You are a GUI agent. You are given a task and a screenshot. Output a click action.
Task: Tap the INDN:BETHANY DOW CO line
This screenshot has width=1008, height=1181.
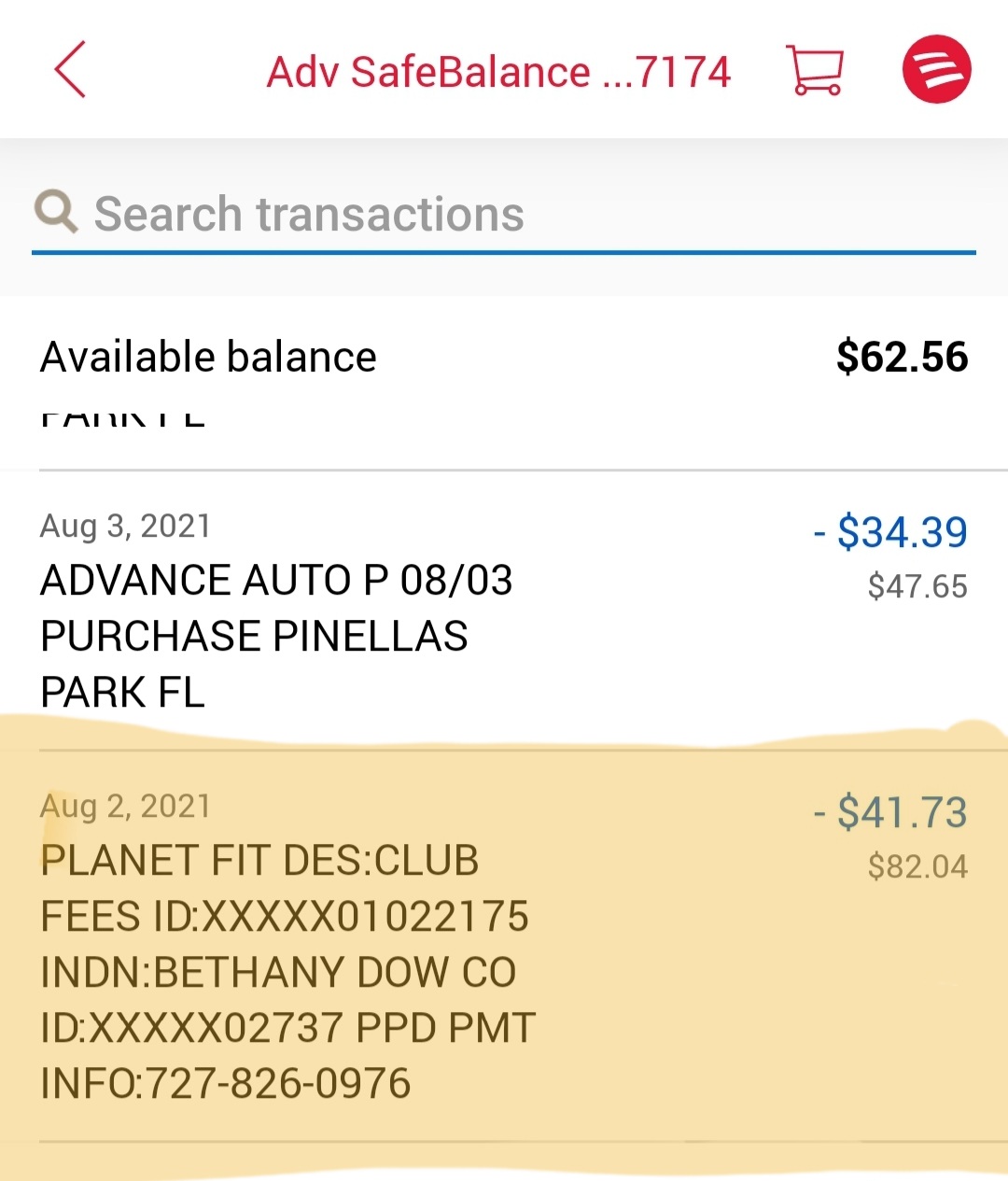(x=278, y=972)
